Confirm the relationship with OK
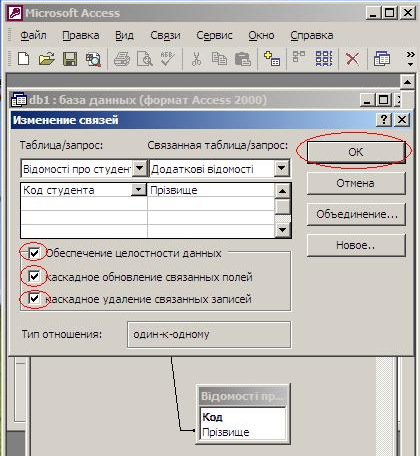Image resolution: width=420 pixels, height=456 pixels. pos(356,152)
